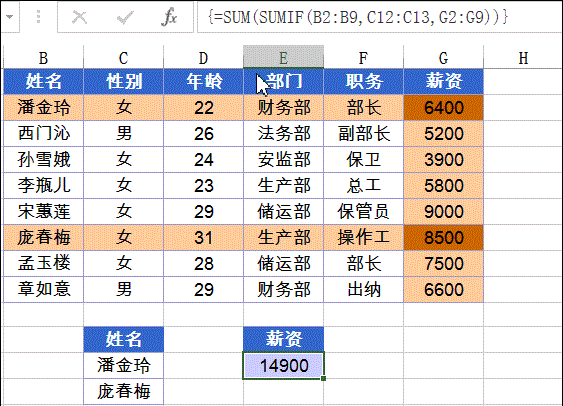Viewport: 563px width, 406px height.
Task: Click the 薪资 header cell in column G
Action: [443, 81]
